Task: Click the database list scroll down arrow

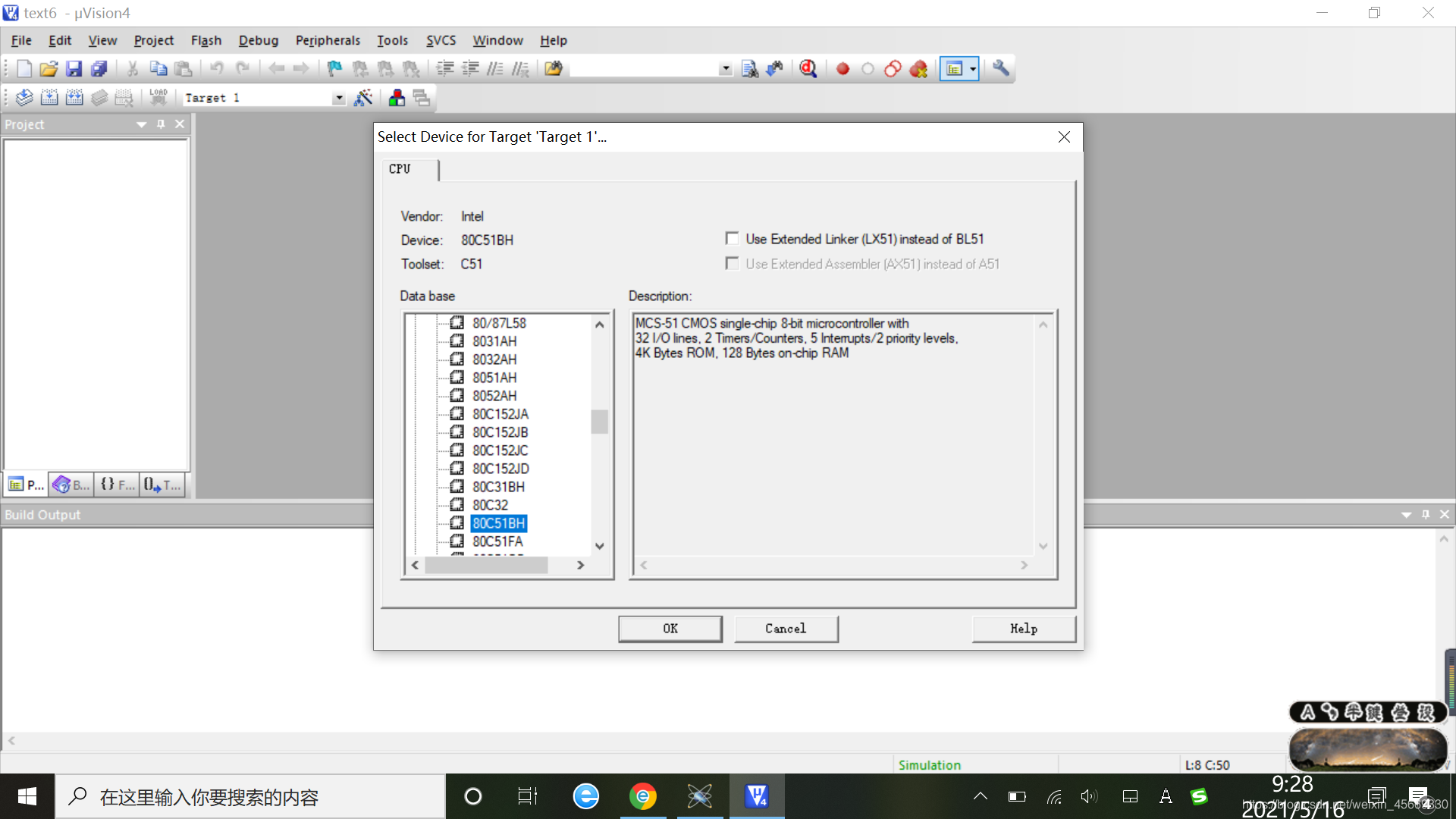Action: (600, 546)
